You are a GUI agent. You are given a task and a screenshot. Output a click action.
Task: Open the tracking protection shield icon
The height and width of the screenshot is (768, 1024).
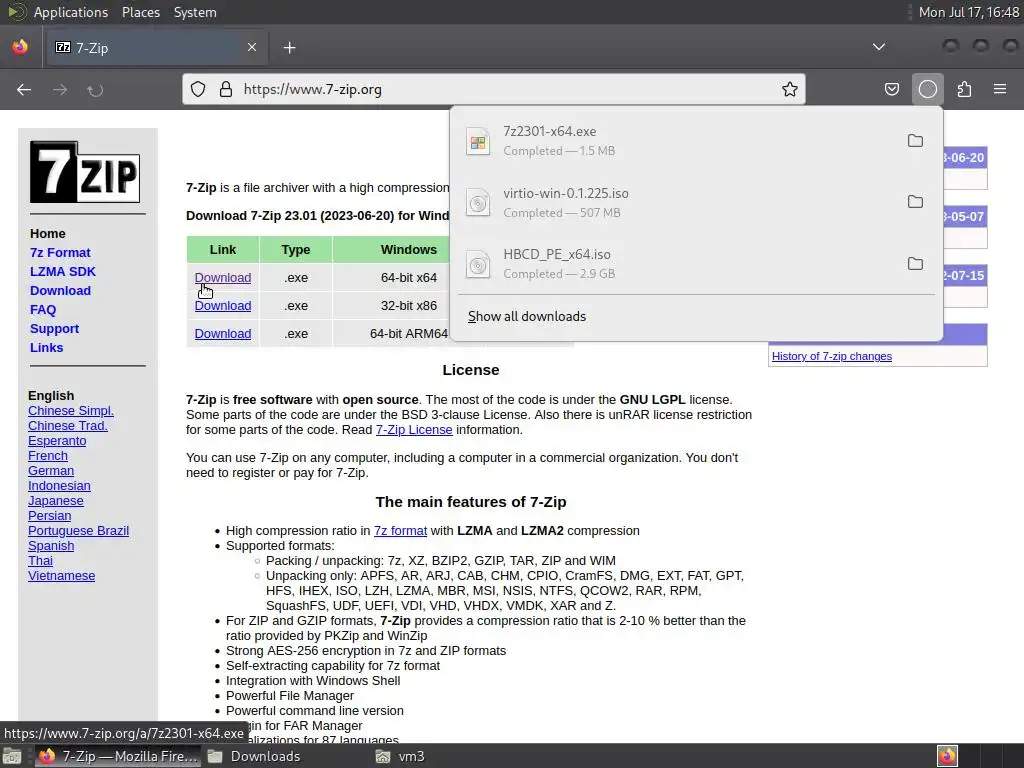198,89
